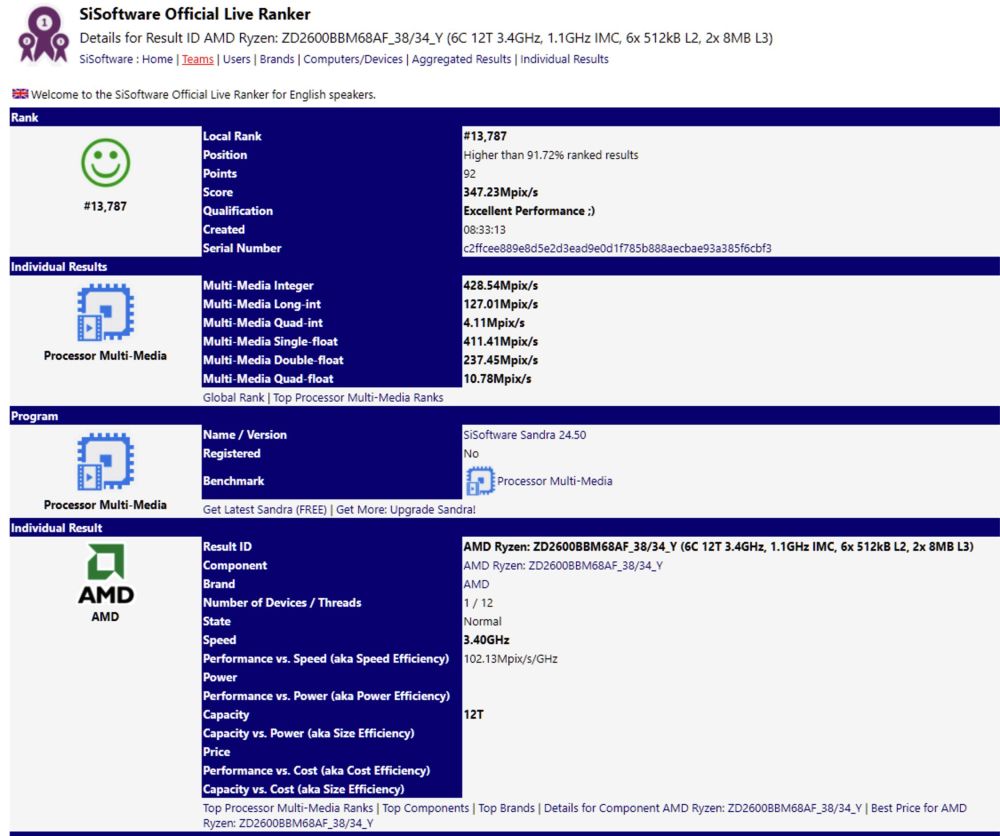Click the Processor Multi-Media icon under Individual Results
Image resolution: width=1000 pixels, height=836 pixels.
pyautogui.click(x=105, y=312)
